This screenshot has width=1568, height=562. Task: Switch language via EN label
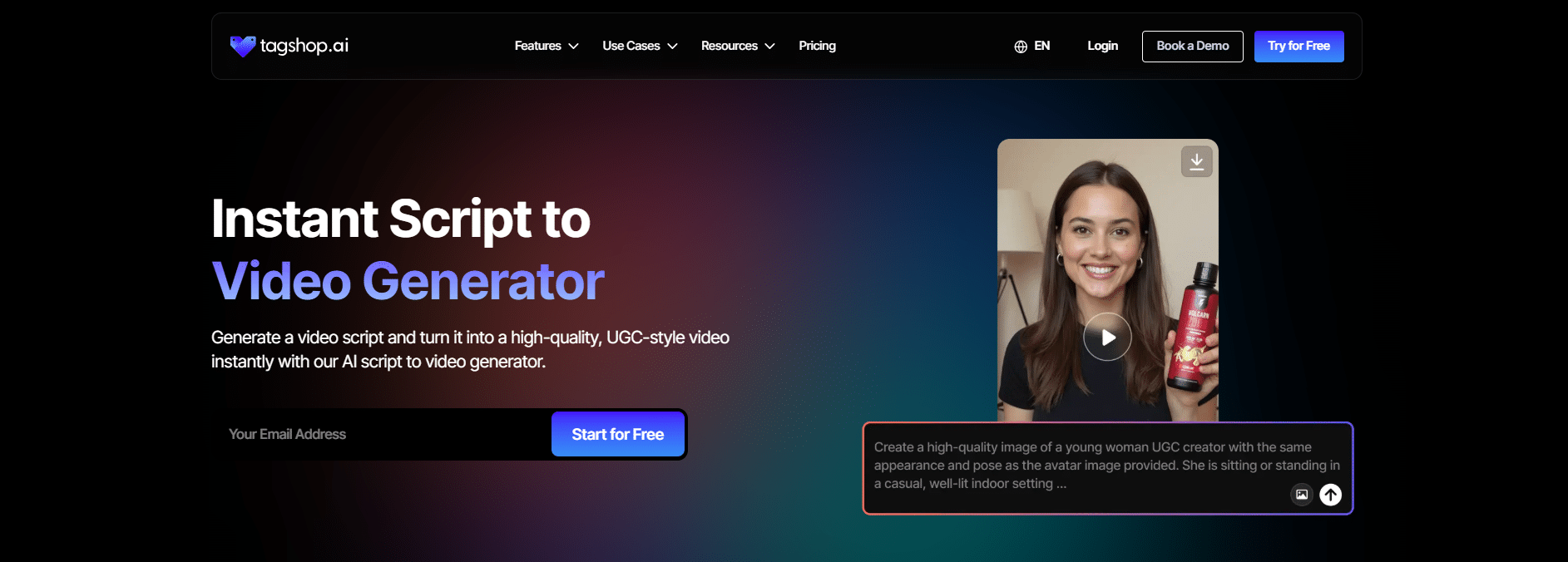tap(1041, 46)
